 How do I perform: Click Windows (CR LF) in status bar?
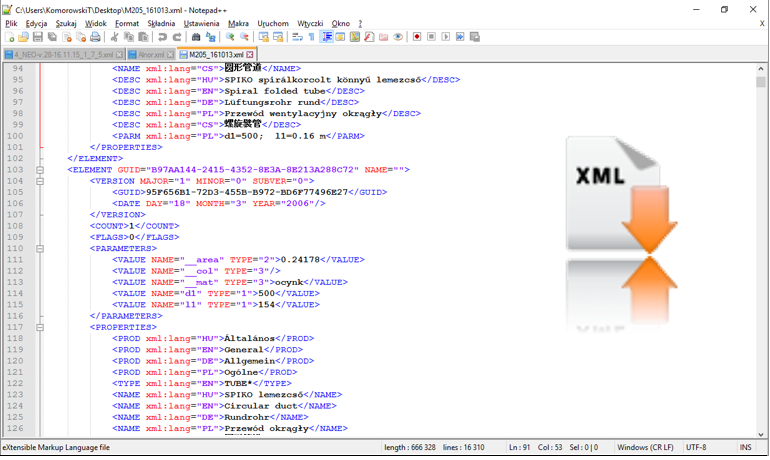point(646,447)
